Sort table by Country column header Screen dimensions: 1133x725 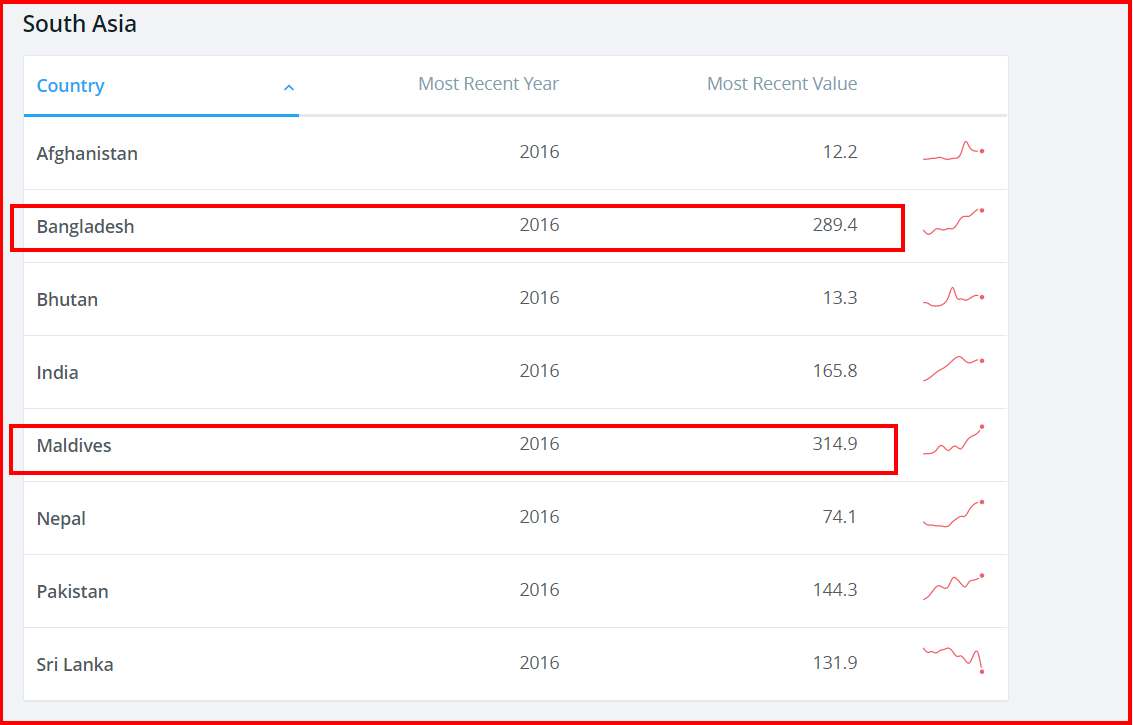(x=71, y=85)
